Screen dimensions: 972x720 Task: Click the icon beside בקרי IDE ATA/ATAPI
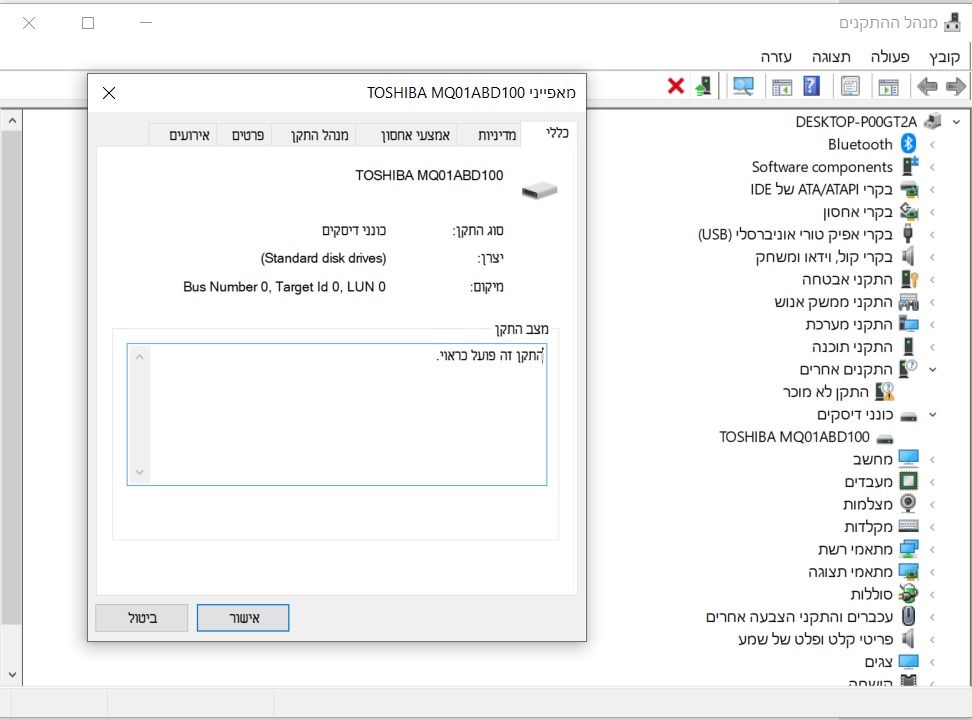click(x=909, y=189)
